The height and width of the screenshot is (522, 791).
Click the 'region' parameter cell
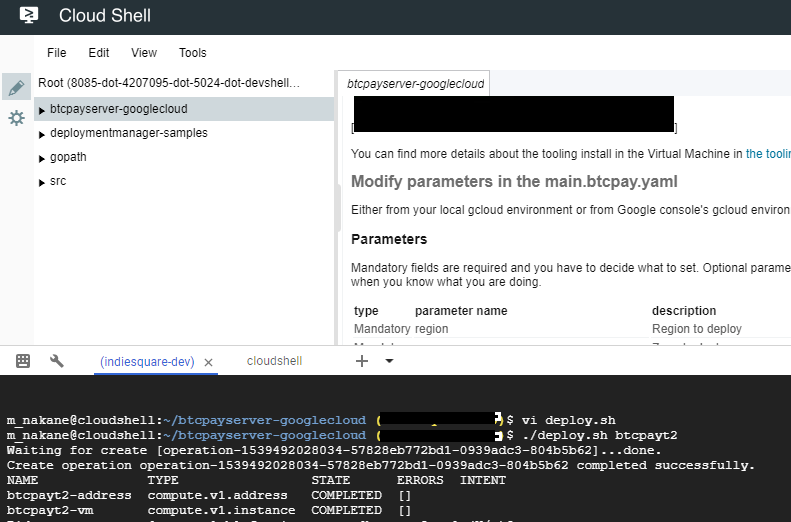[x=431, y=329]
